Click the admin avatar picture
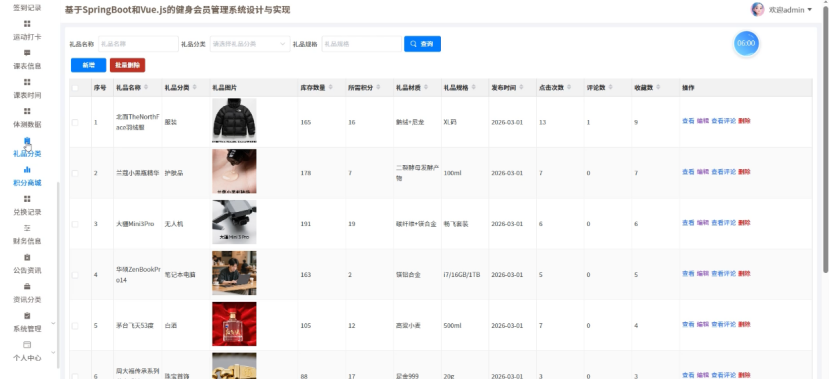The width and height of the screenshot is (829, 379). 758,10
